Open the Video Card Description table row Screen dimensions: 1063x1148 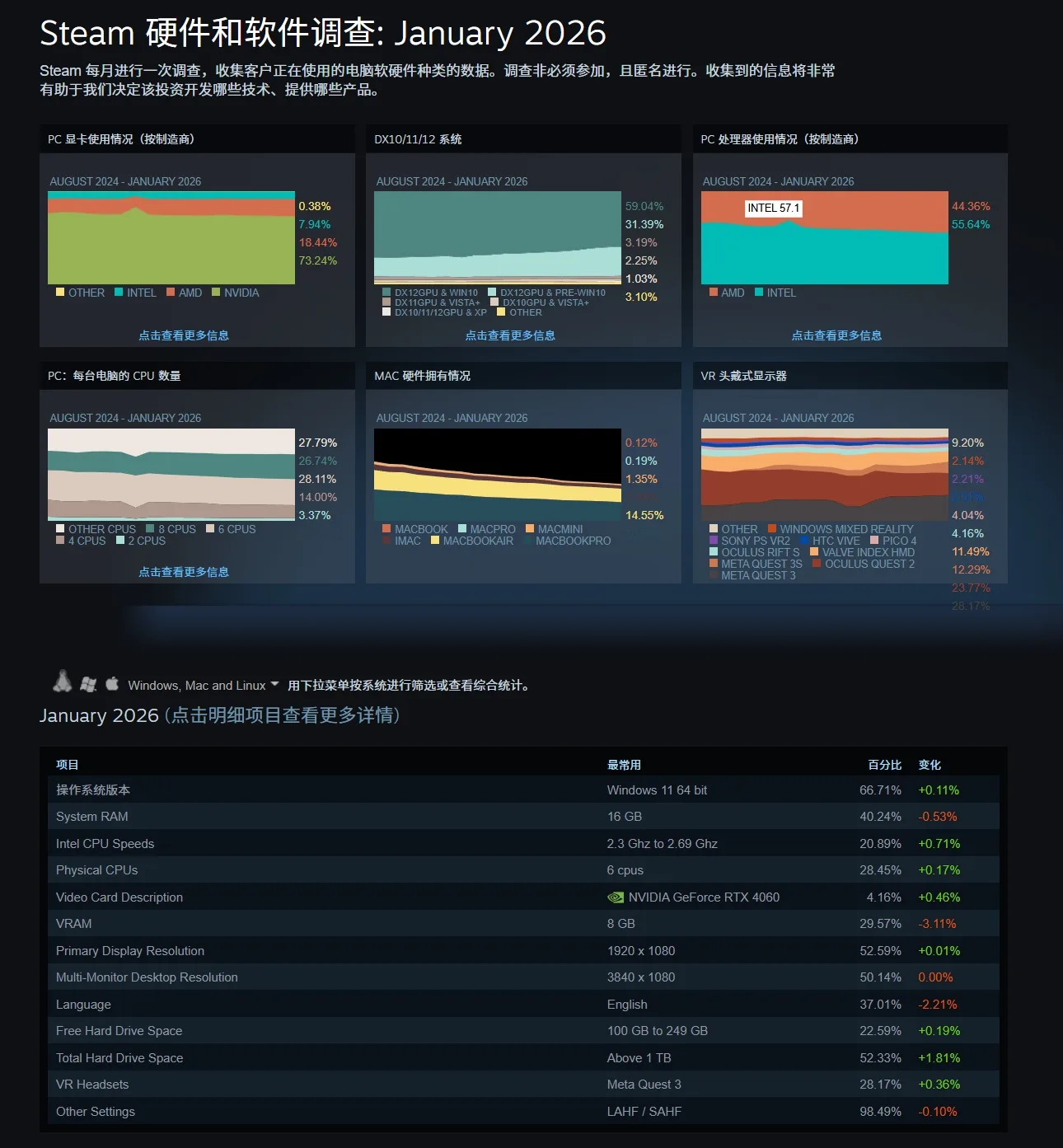119,897
